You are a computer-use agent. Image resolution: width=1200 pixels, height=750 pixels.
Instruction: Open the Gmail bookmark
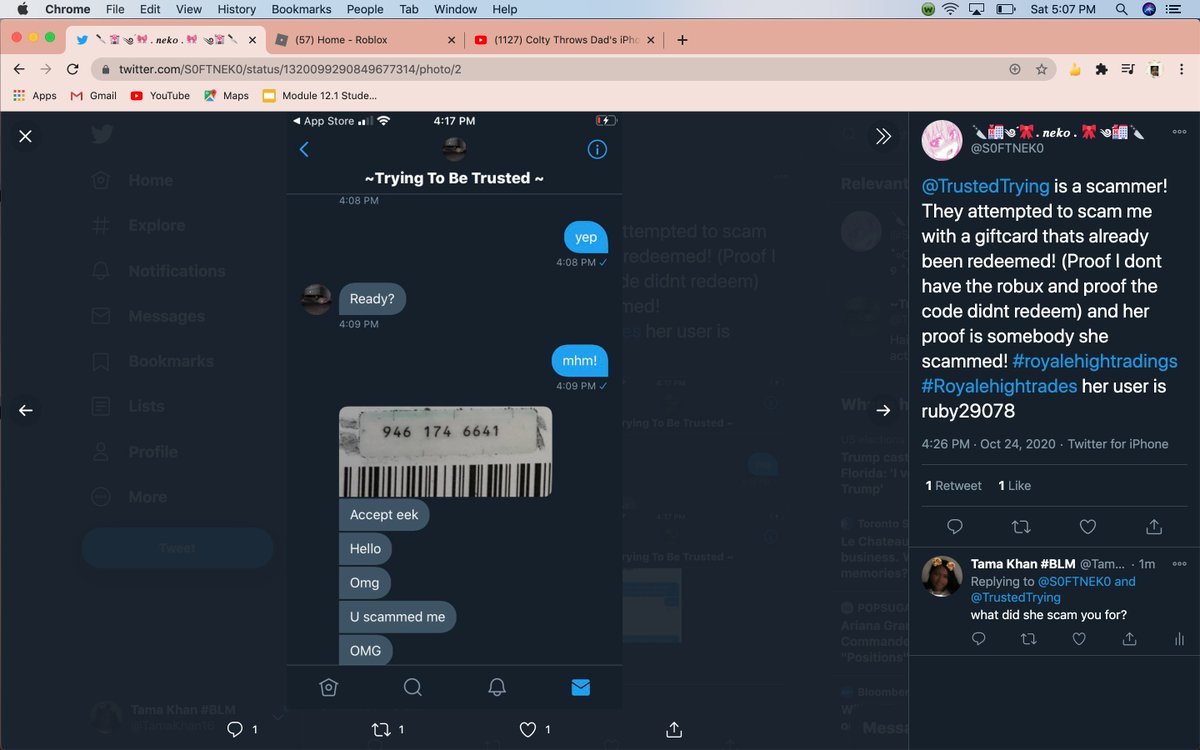94,96
